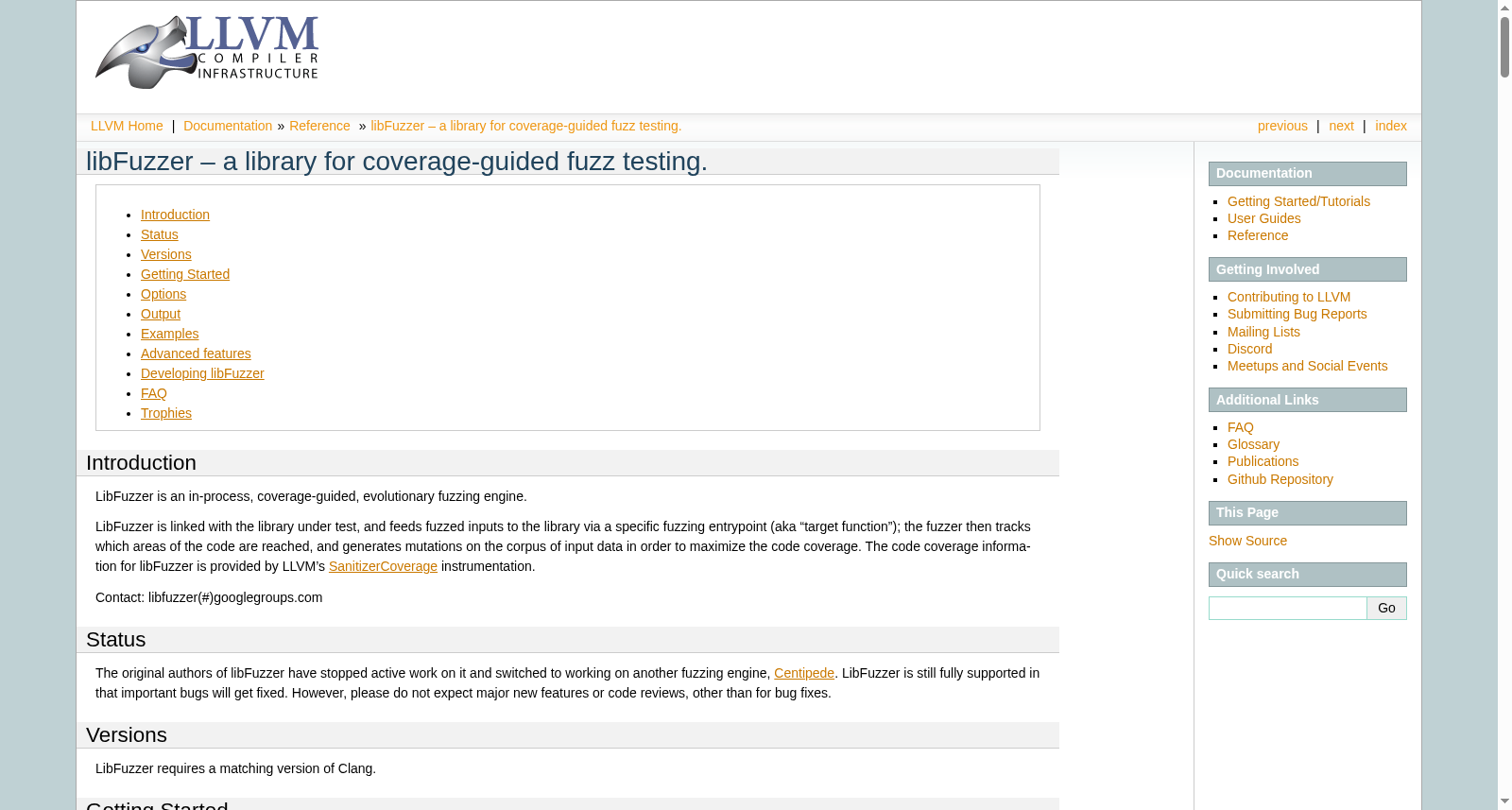Click the This Page sidebar header

click(x=1308, y=513)
